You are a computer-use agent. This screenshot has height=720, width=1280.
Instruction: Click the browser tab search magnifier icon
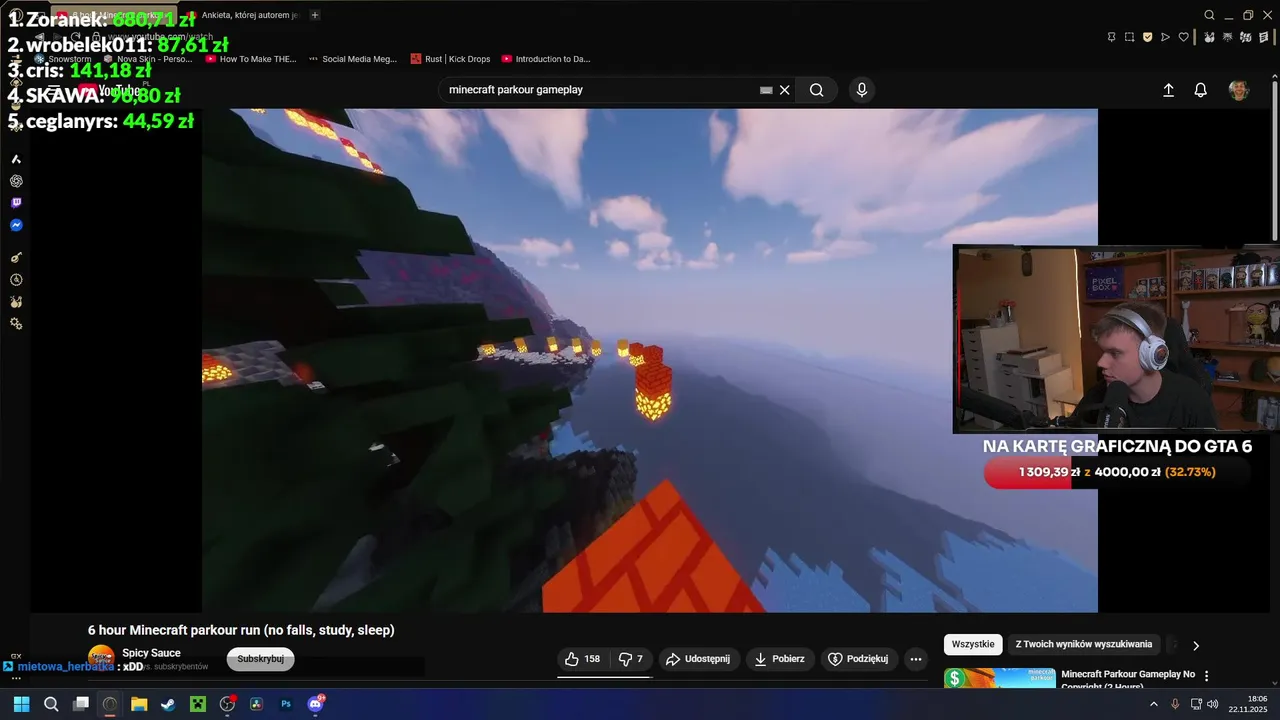click(x=1209, y=15)
